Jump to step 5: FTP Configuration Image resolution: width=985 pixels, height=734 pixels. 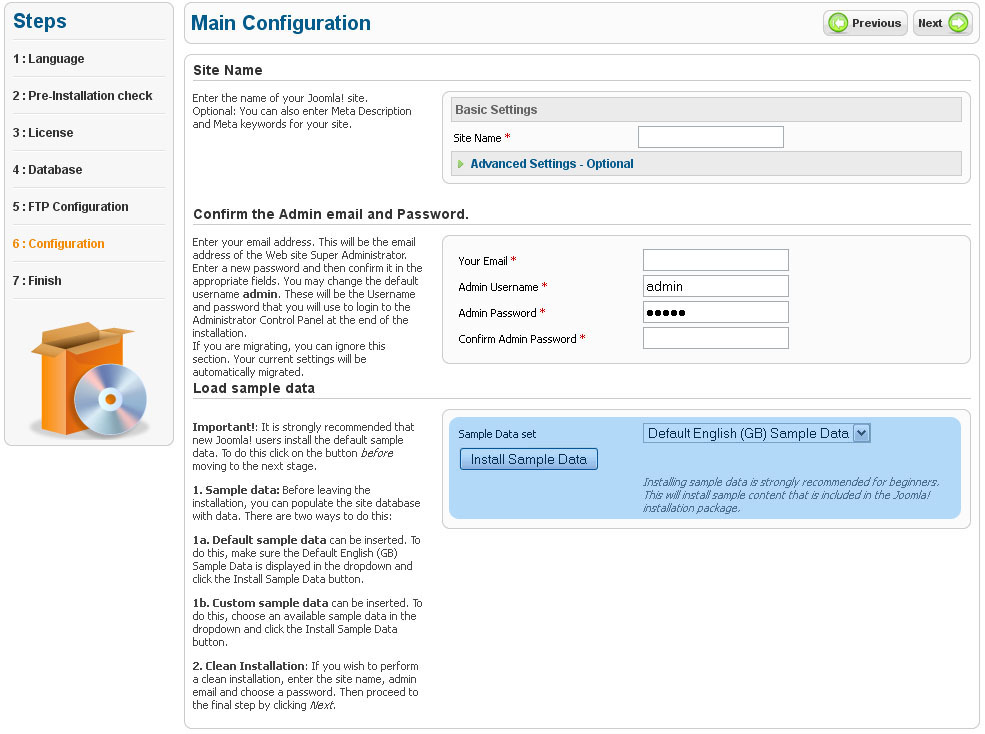[71, 207]
